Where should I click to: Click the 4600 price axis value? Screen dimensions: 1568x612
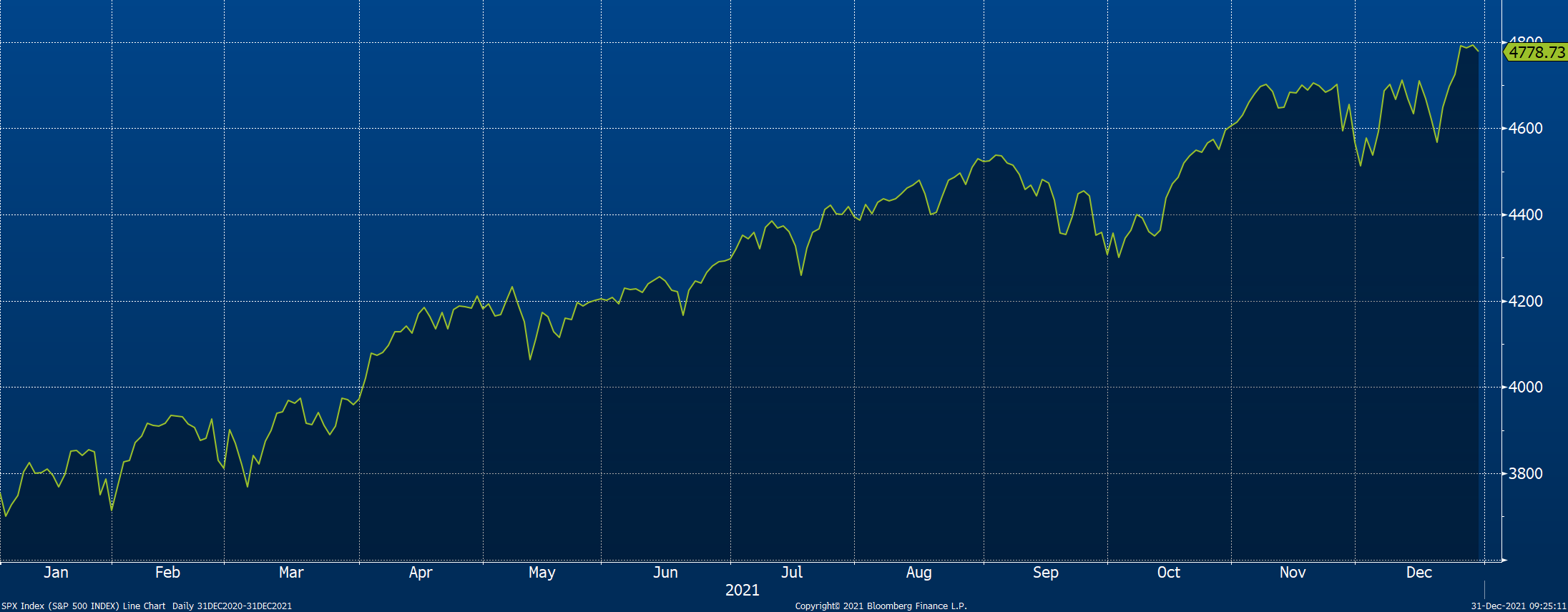(1526, 129)
